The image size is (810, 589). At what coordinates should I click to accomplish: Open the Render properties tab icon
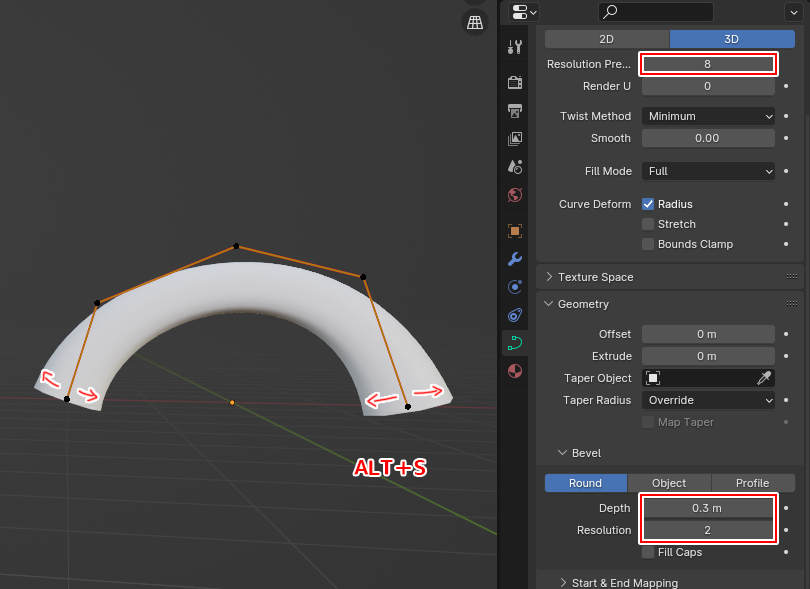click(x=515, y=83)
